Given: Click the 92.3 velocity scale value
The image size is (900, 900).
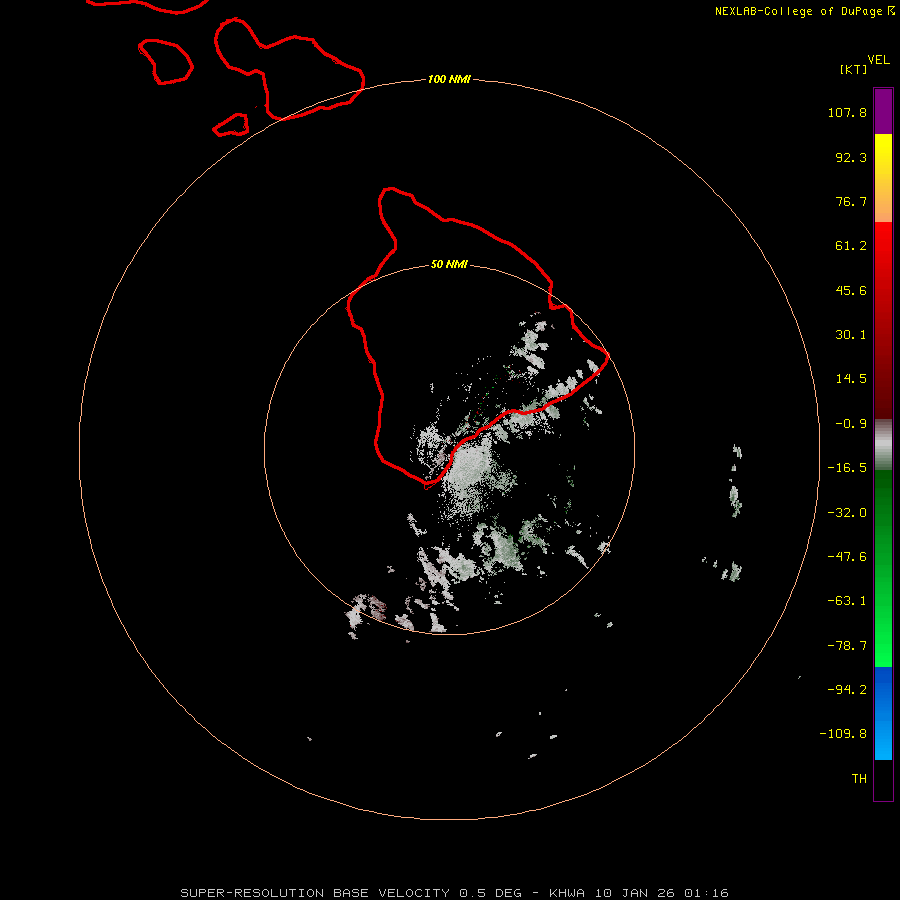Looking at the screenshot, I should (851, 157).
